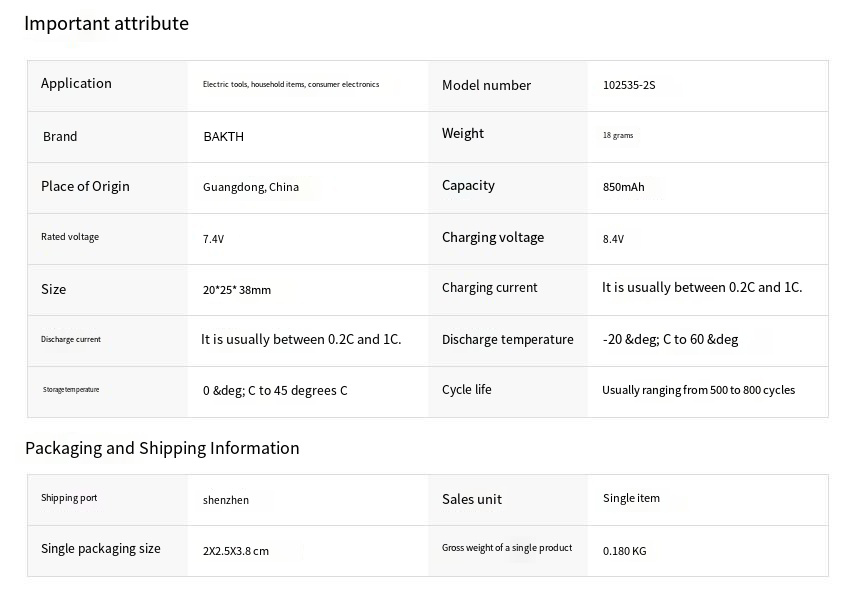Click the "Important attribute" heading
Viewport: 850px width, 591px height.
pyautogui.click(x=106, y=23)
